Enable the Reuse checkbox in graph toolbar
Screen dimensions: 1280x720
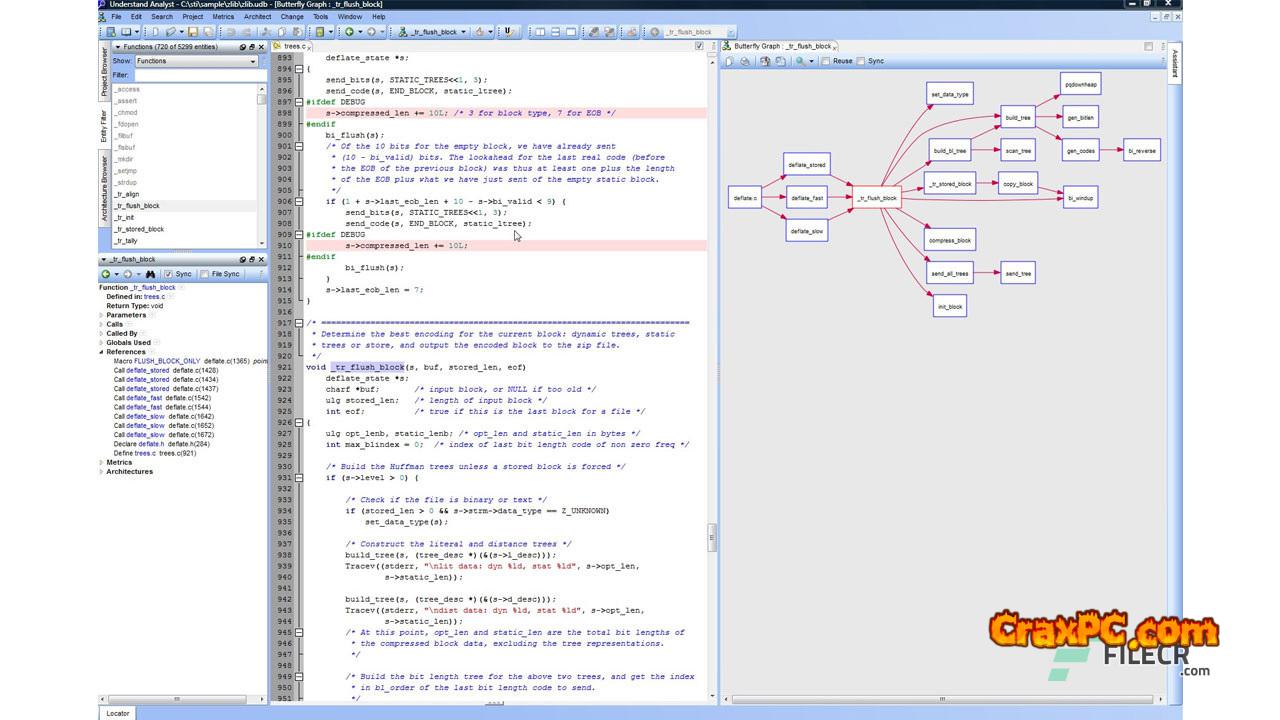pyautogui.click(x=825, y=61)
